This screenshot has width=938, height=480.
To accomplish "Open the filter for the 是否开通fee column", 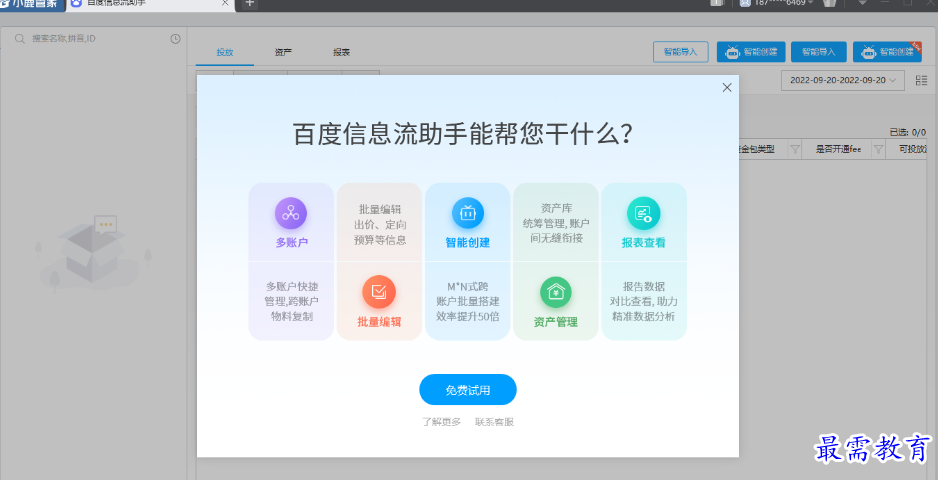I will pos(878,150).
